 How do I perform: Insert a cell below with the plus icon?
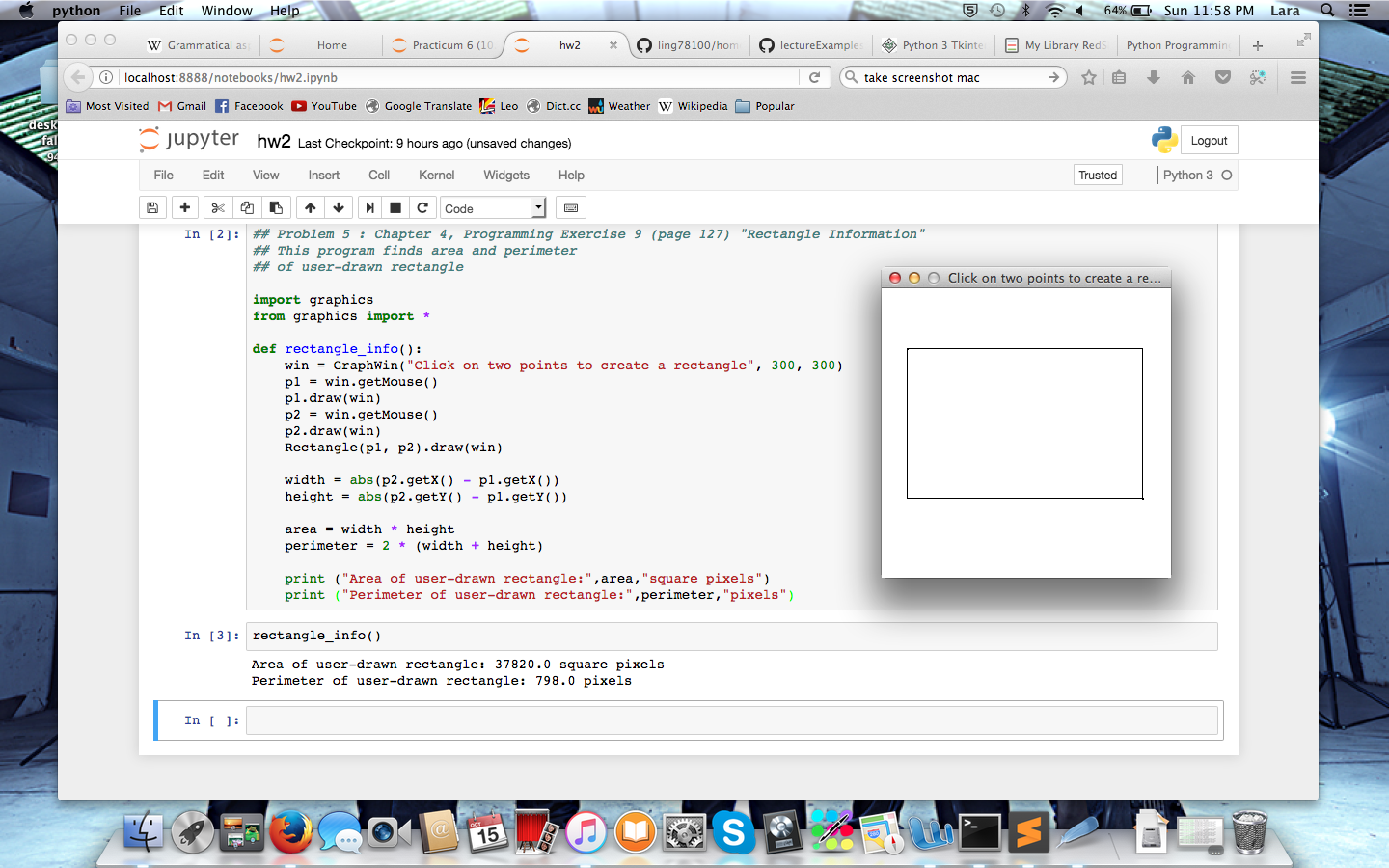pyautogui.click(x=185, y=207)
